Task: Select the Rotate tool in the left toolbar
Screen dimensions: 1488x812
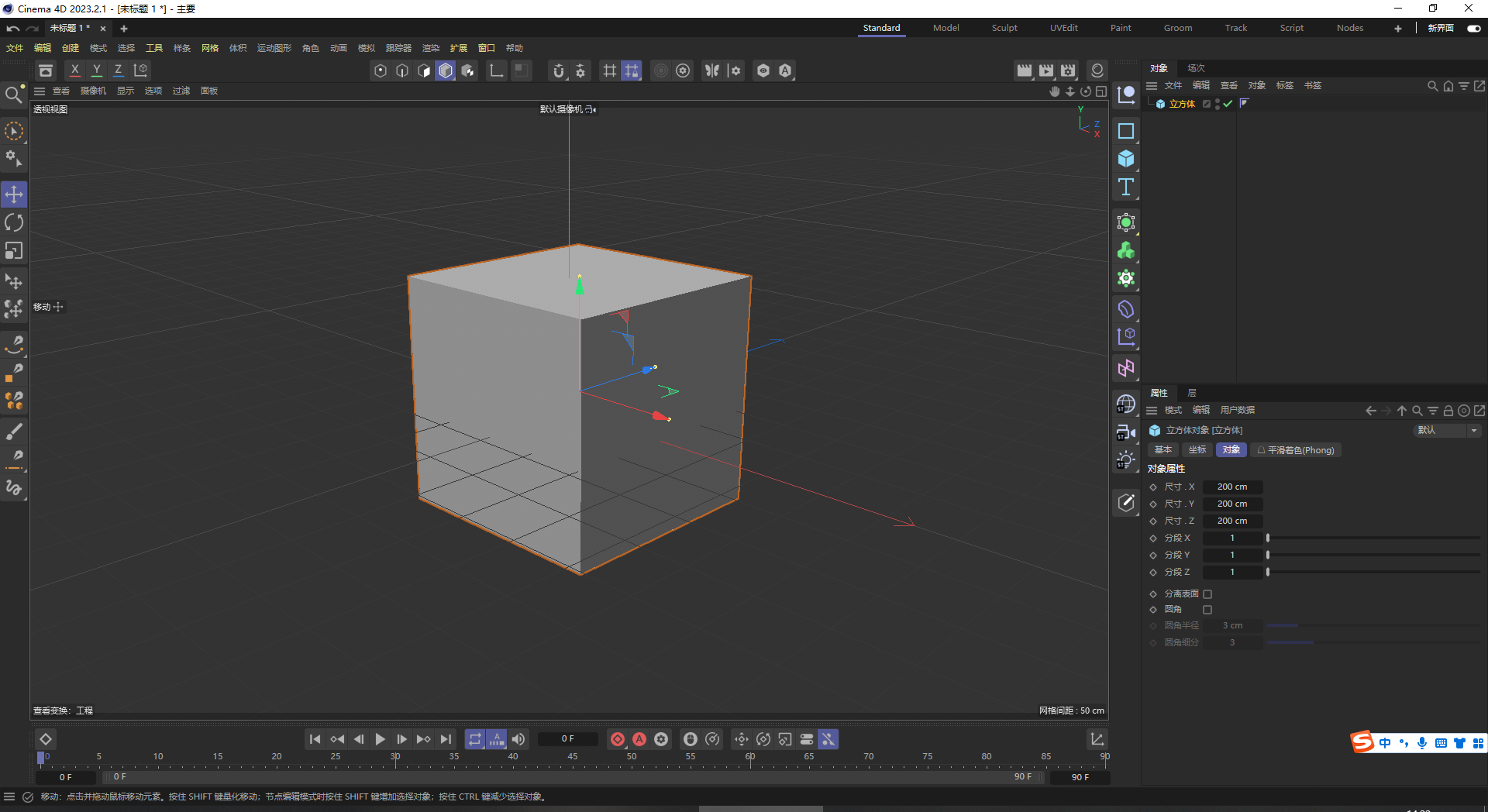Action: click(x=14, y=222)
